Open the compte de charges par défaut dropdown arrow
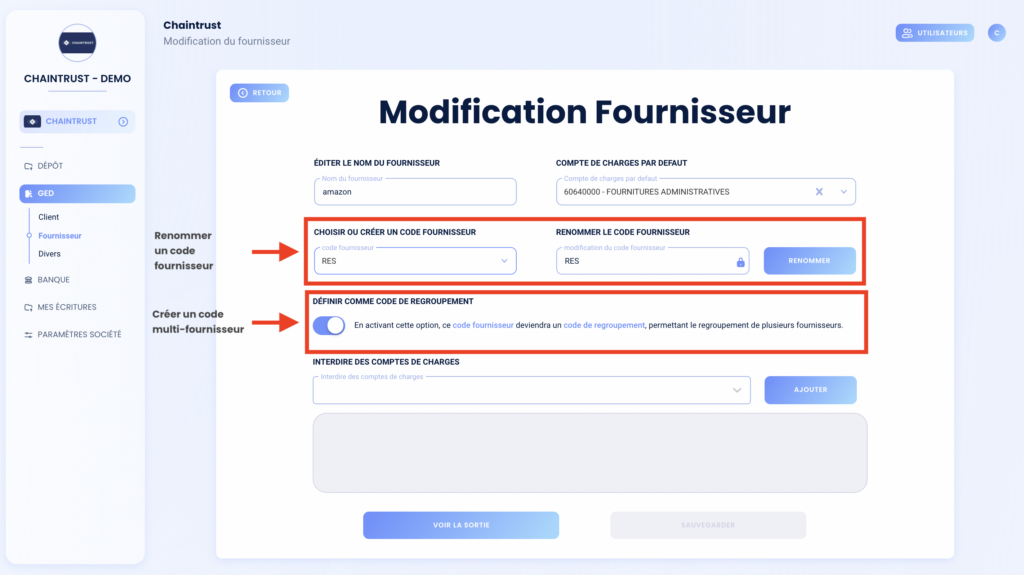 (x=844, y=192)
